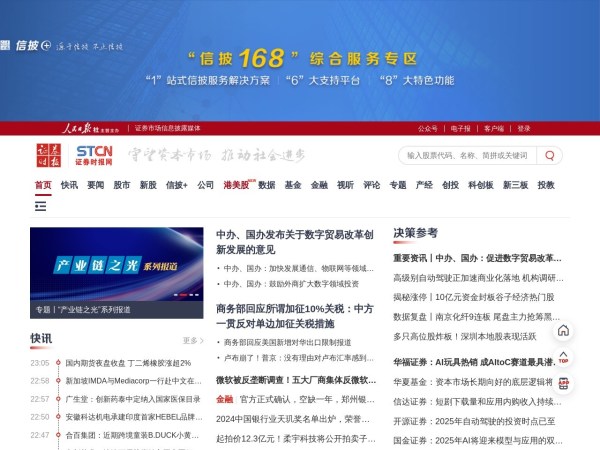This screenshot has width=600, height=450.
Task: Expand 更多 in the 快讯 section
Action: [x=190, y=340]
